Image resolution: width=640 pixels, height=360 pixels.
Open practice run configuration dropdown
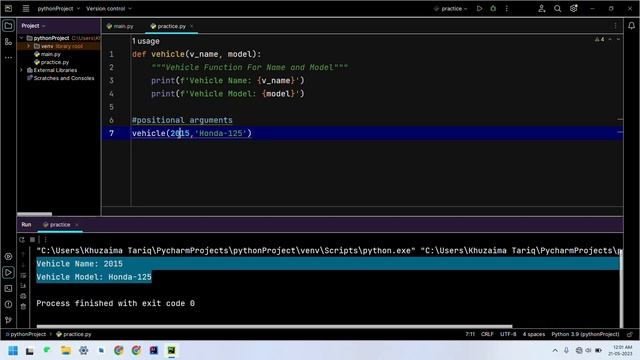[450, 8]
